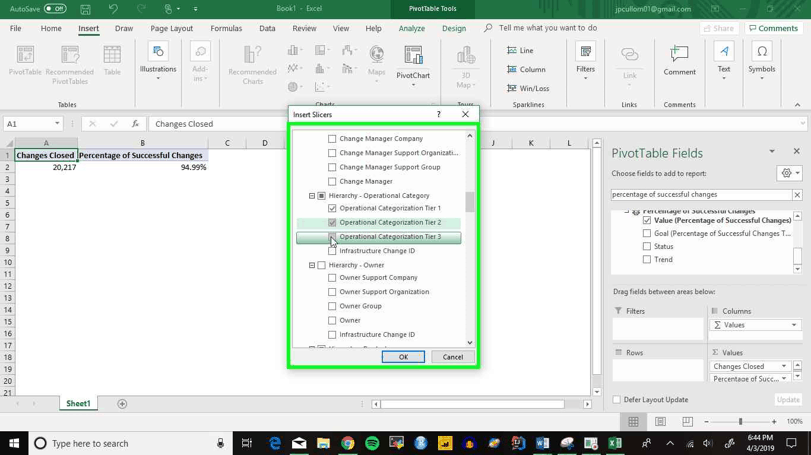This screenshot has width=811, height=455.
Task: Insert a Table from the ribbon
Action: [112, 60]
